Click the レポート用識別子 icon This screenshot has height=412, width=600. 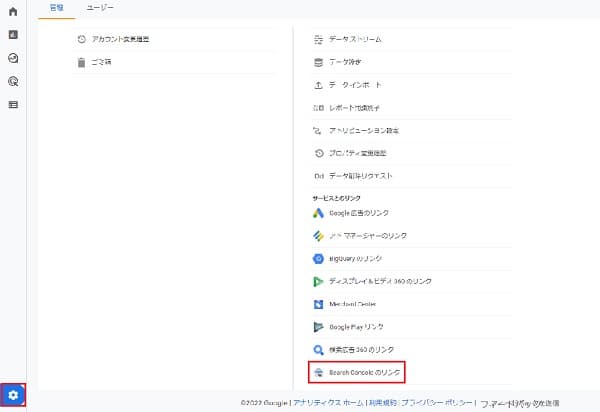click(318, 108)
